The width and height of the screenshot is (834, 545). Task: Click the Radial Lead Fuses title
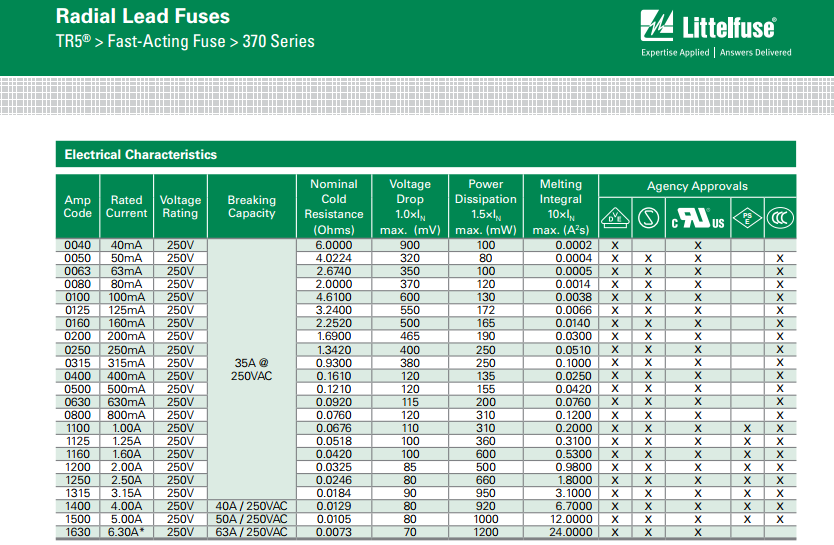pos(143,17)
